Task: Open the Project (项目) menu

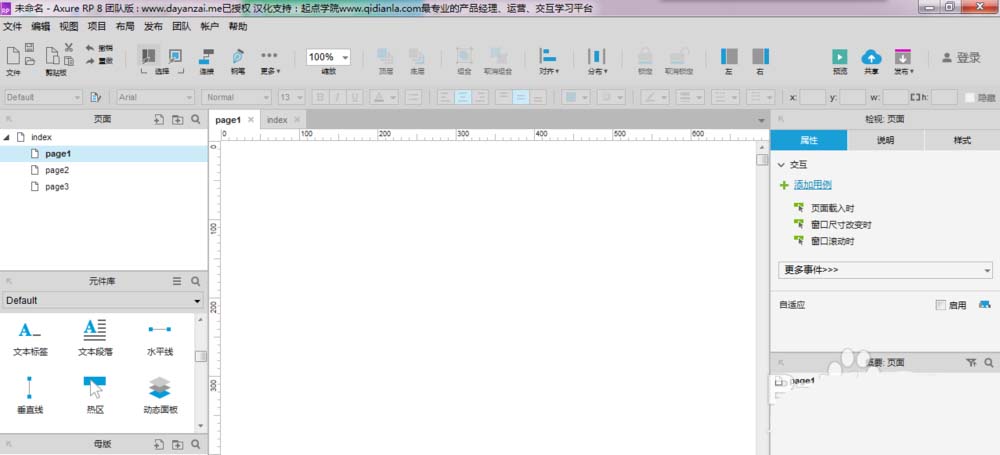Action: click(97, 27)
